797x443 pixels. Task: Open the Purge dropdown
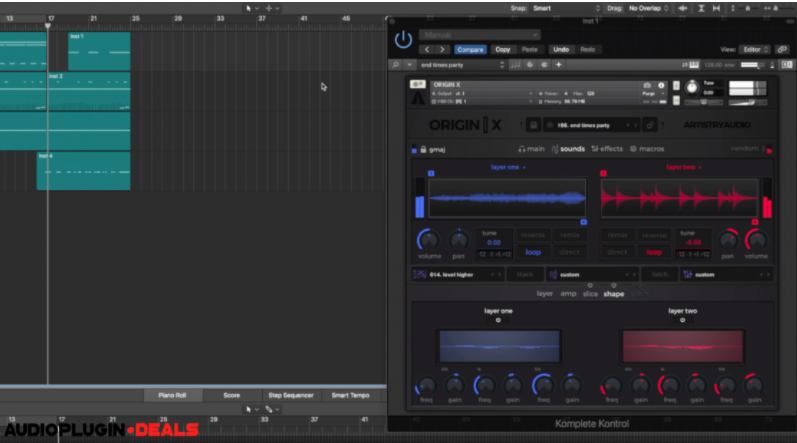pyautogui.click(x=654, y=93)
